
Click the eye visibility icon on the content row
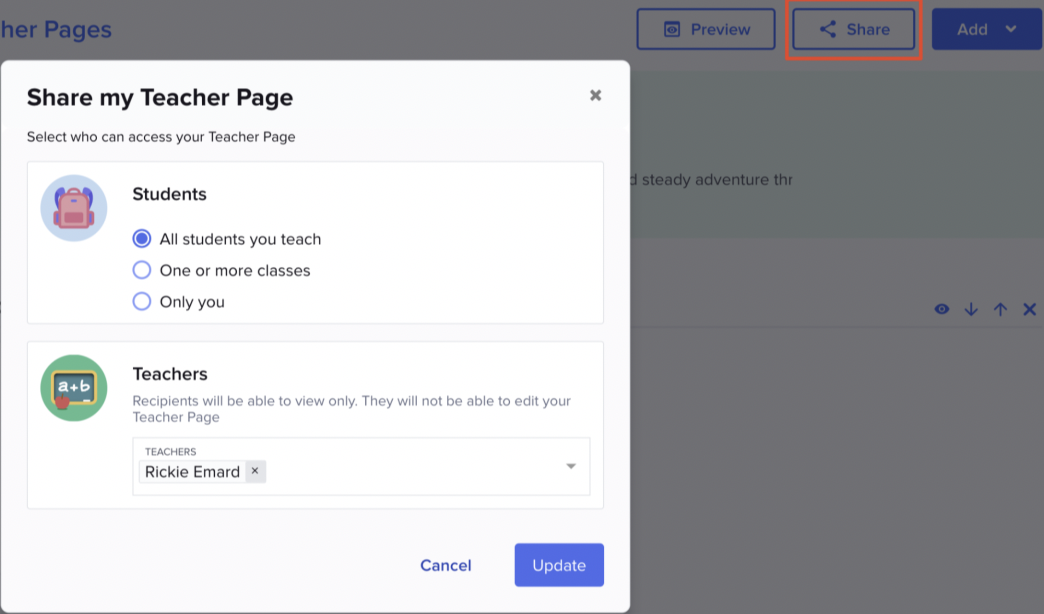click(941, 309)
